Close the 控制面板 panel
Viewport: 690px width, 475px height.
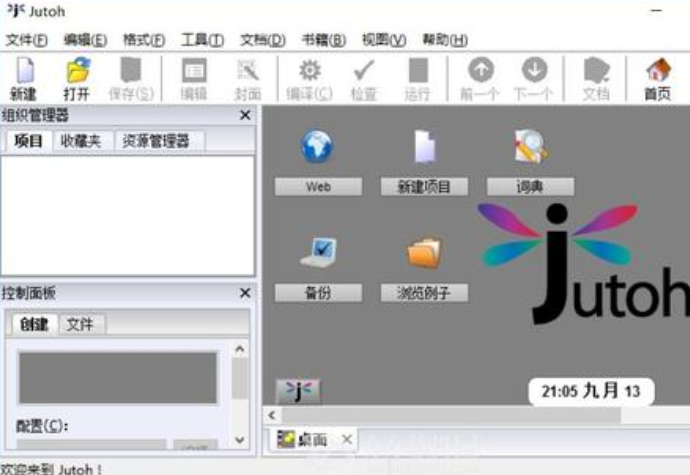(245, 293)
